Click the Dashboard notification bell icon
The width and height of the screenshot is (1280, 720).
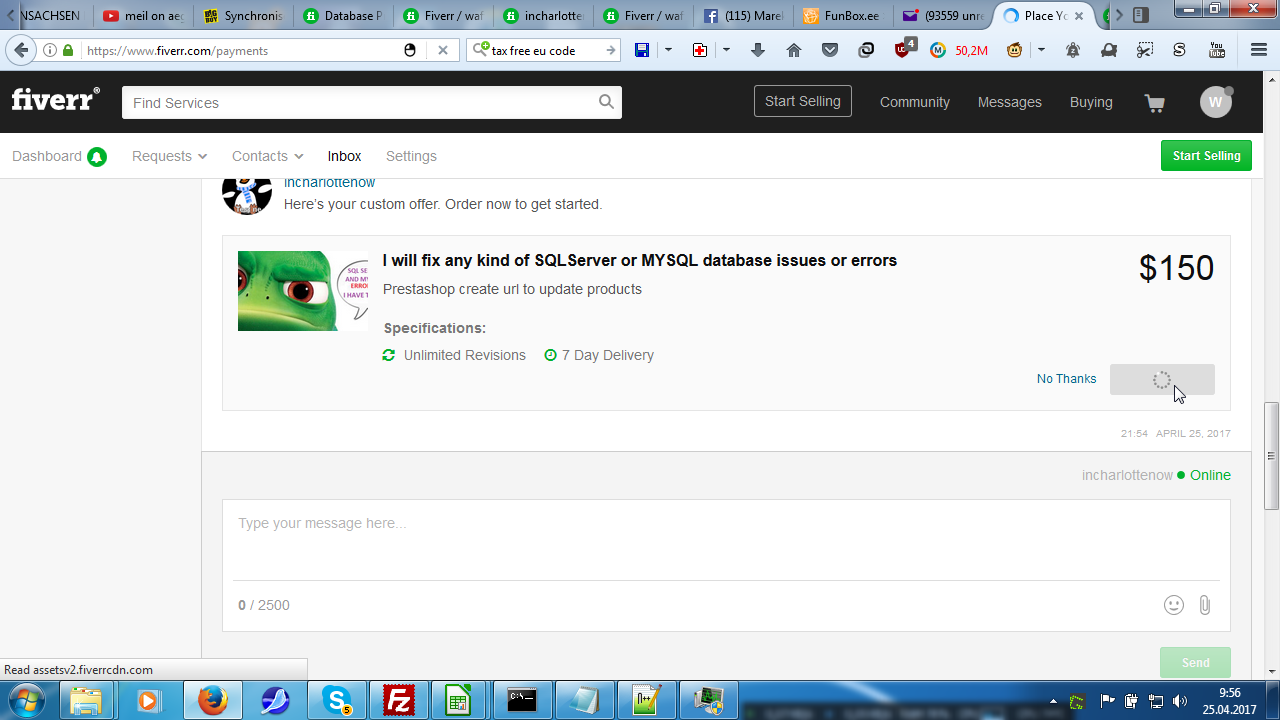pos(97,157)
